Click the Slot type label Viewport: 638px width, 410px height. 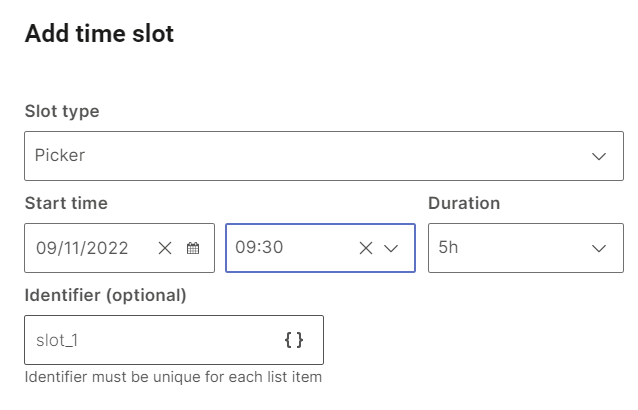pos(62,111)
